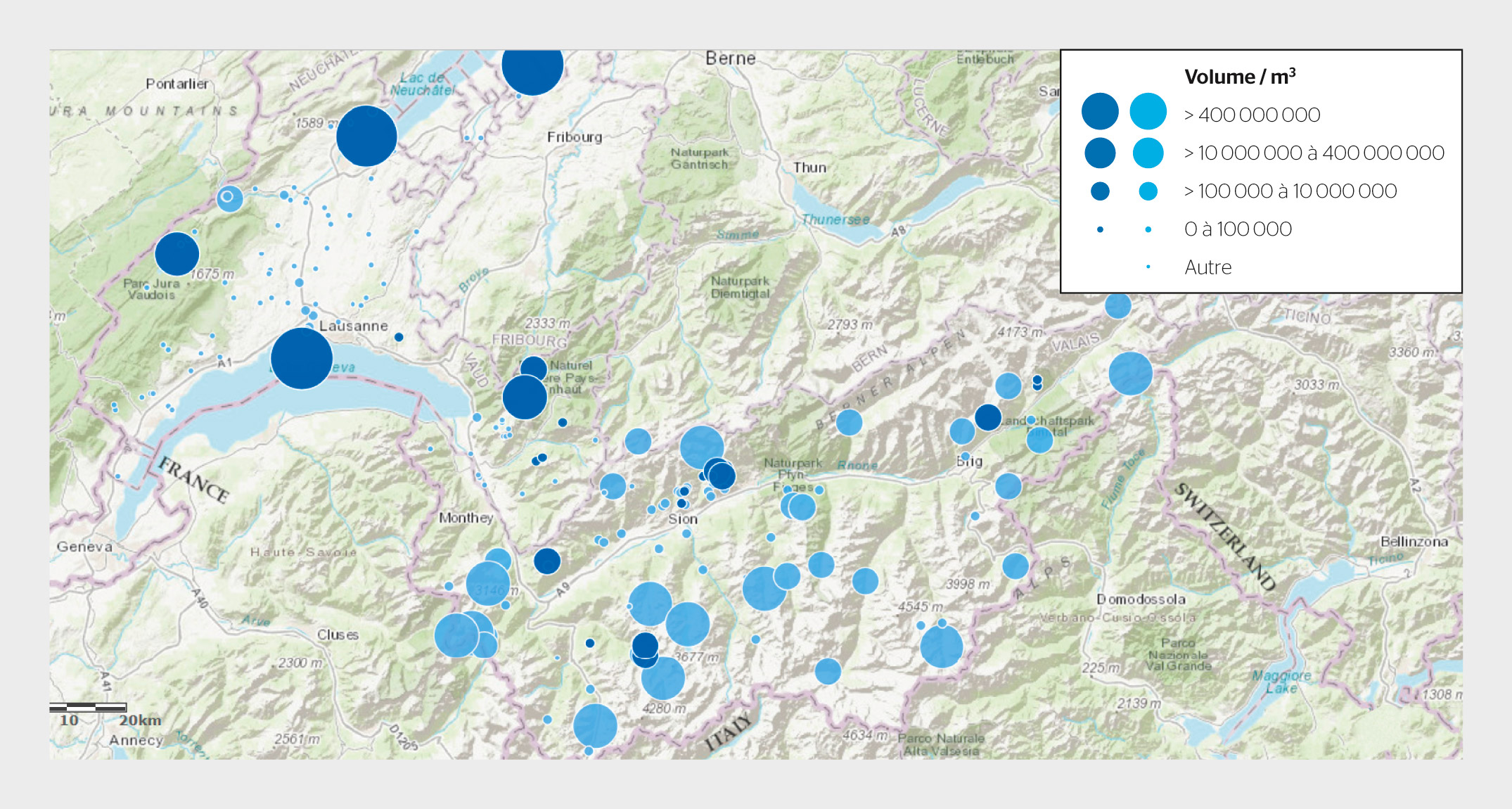Click the 10–20km scale bar
The height and width of the screenshot is (809, 1512).
point(88,708)
